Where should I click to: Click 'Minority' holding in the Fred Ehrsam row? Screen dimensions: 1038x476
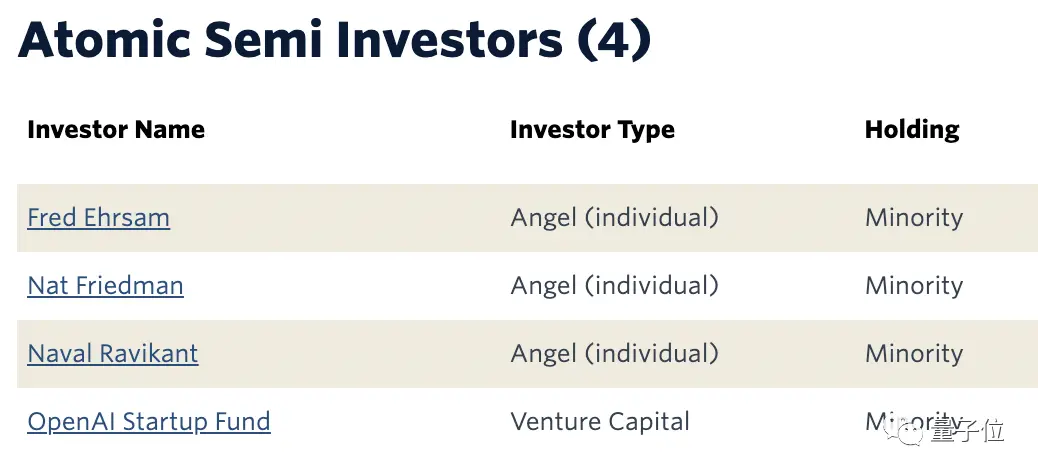(913, 218)
